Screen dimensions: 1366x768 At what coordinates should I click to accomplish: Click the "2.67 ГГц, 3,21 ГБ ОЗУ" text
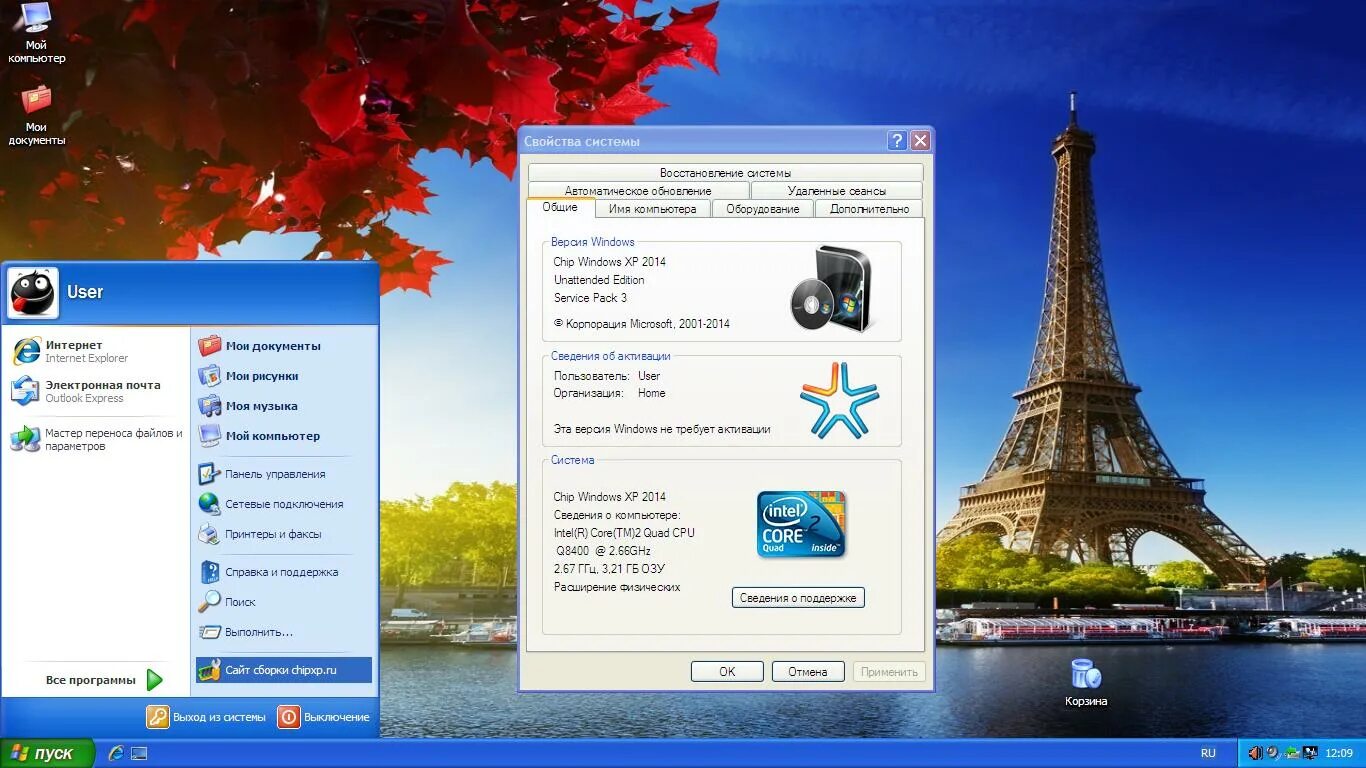(609, 569)
